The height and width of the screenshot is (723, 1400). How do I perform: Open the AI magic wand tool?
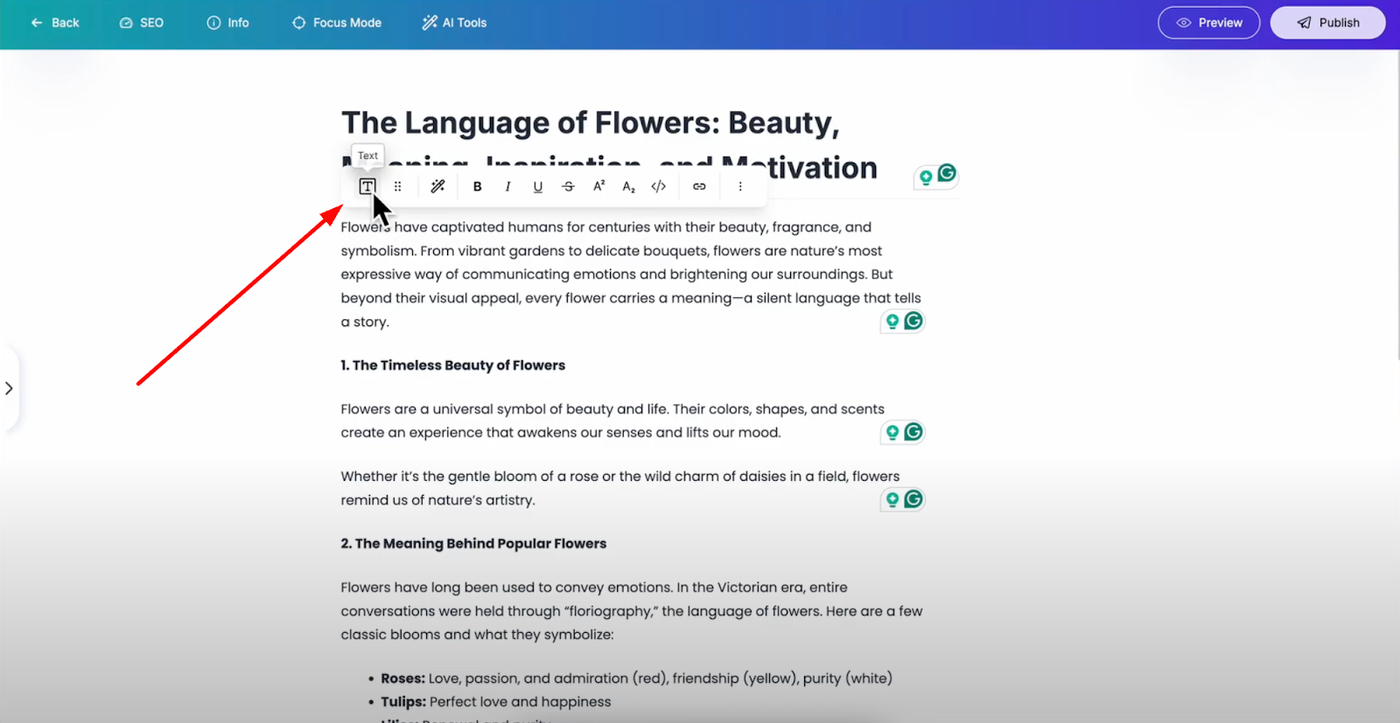tap(437, 187)
